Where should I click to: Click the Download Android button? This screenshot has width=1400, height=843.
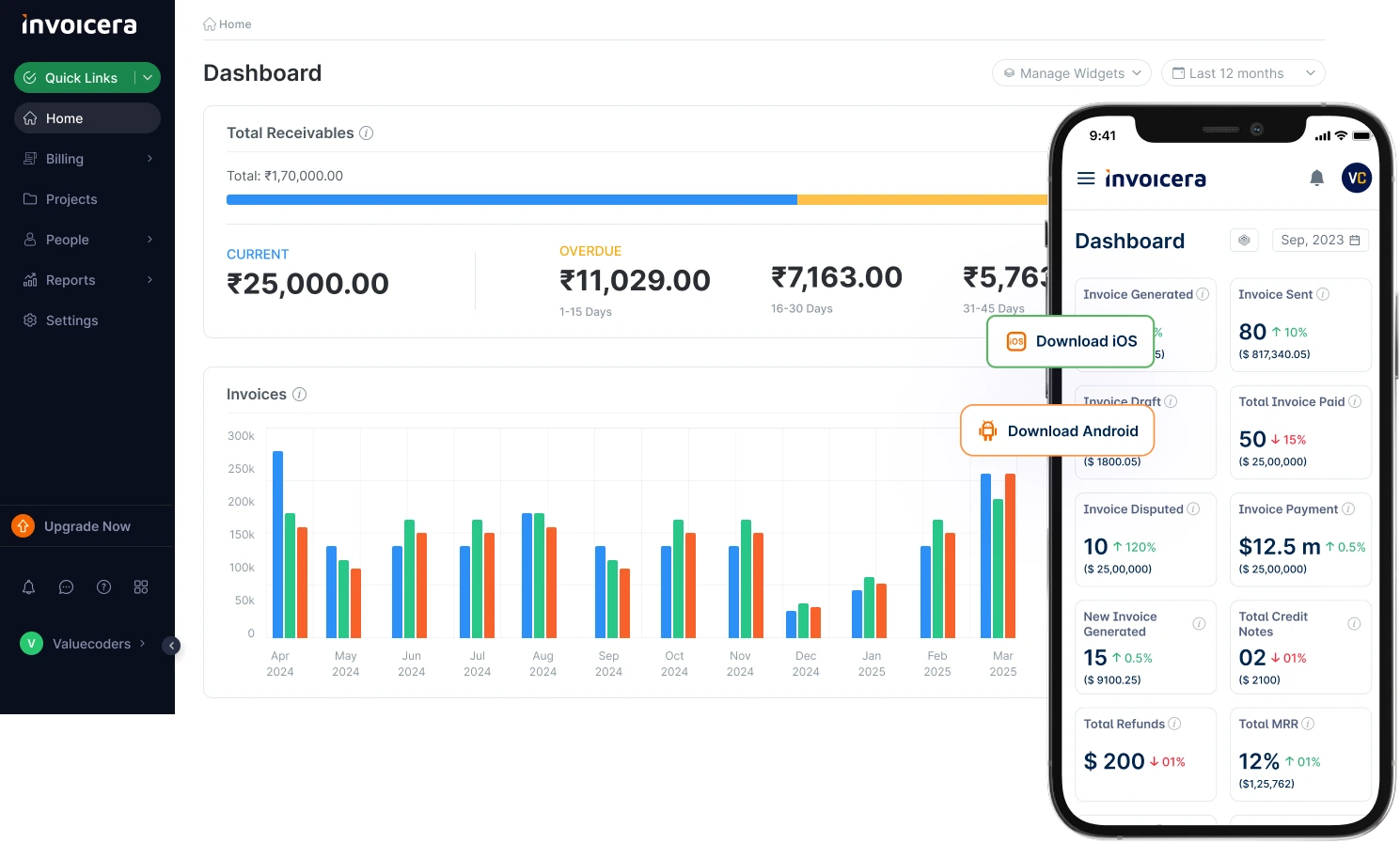1058,430
